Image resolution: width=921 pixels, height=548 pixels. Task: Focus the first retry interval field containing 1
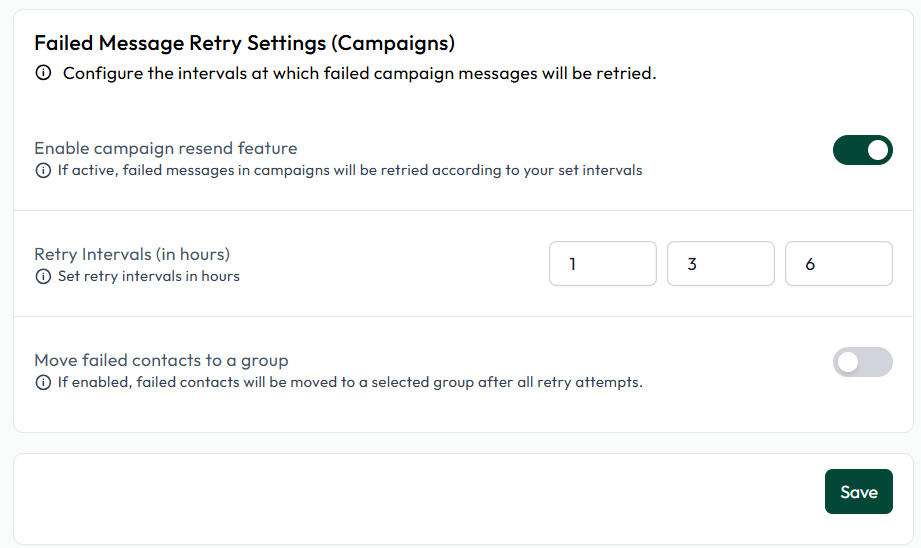[603, 264]
